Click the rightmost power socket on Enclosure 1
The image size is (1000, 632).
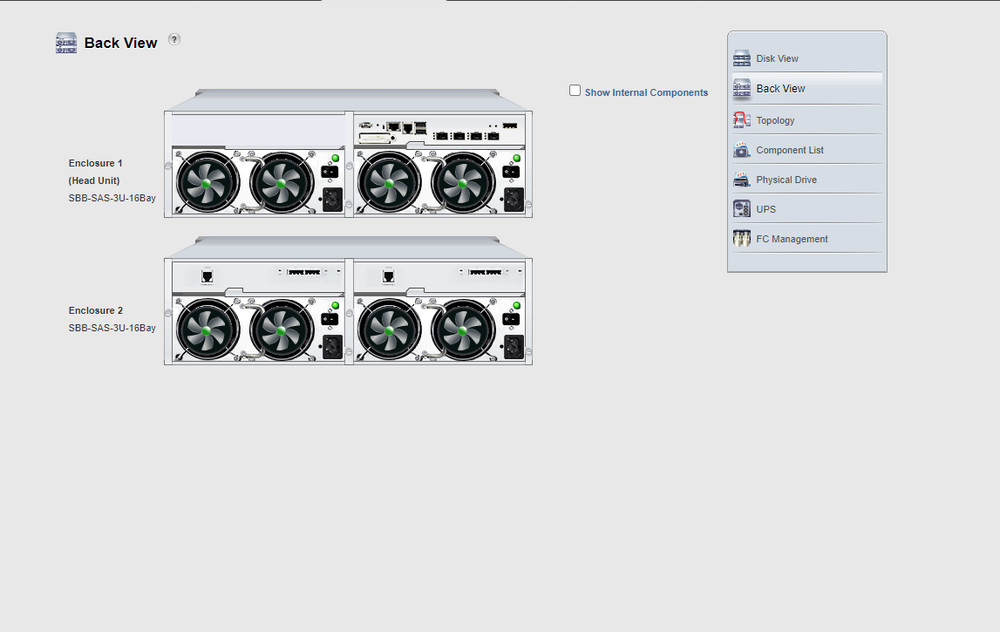[x=514, y=198]
